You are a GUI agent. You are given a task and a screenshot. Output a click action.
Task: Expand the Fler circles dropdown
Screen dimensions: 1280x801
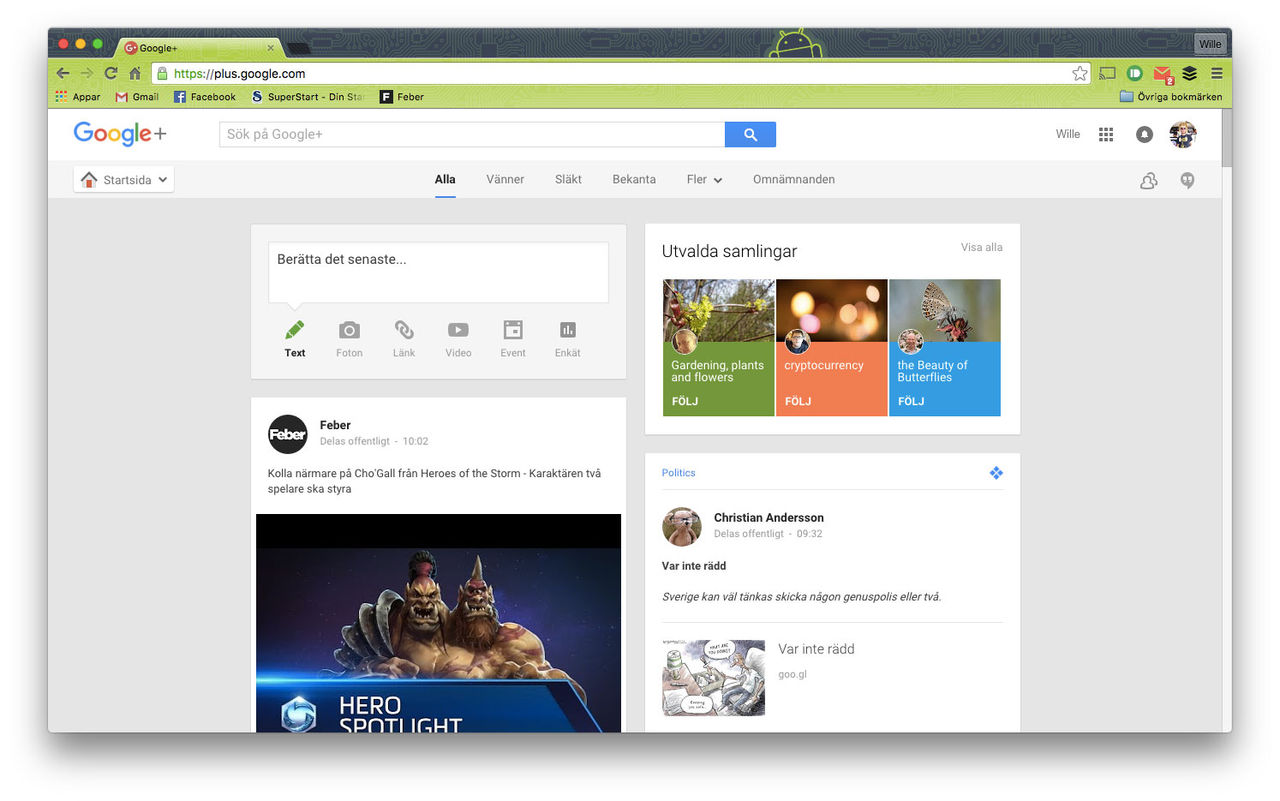[x=704, y=180]
